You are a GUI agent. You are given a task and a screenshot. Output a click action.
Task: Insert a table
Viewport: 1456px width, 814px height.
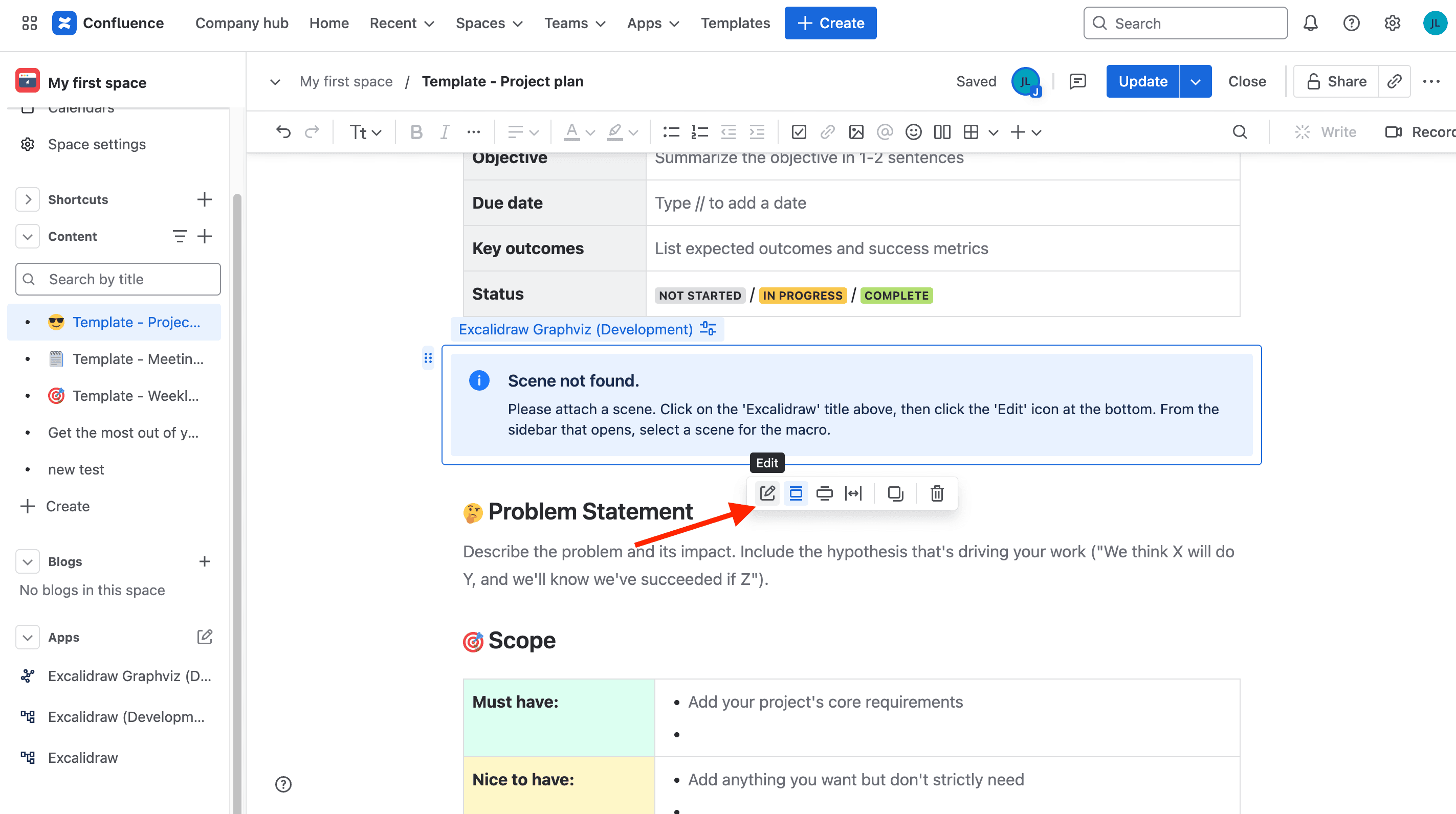coord(971,132)
